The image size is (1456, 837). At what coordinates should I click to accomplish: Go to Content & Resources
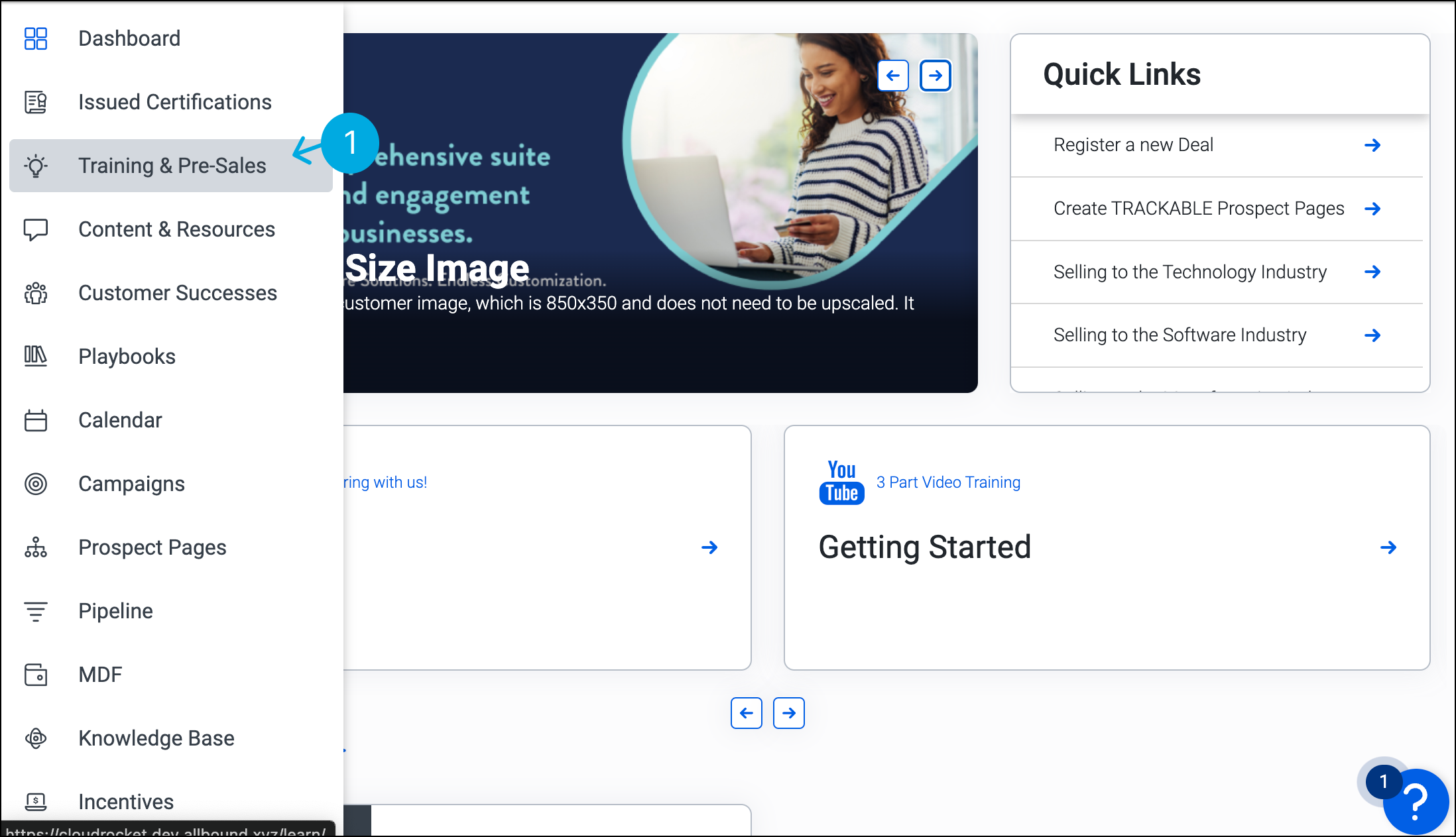tap(171, 229)
